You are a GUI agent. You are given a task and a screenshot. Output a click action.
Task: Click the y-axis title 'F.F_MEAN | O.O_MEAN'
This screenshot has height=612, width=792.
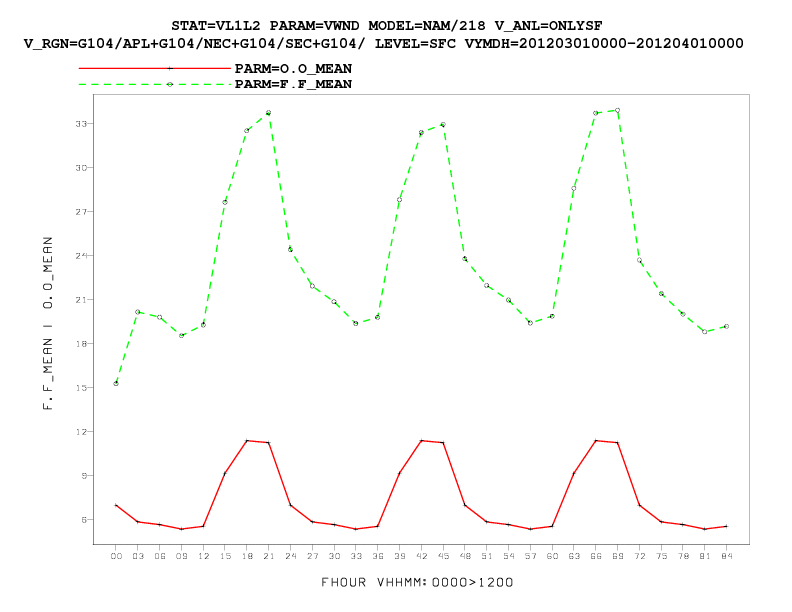click(x=47, y=323)
